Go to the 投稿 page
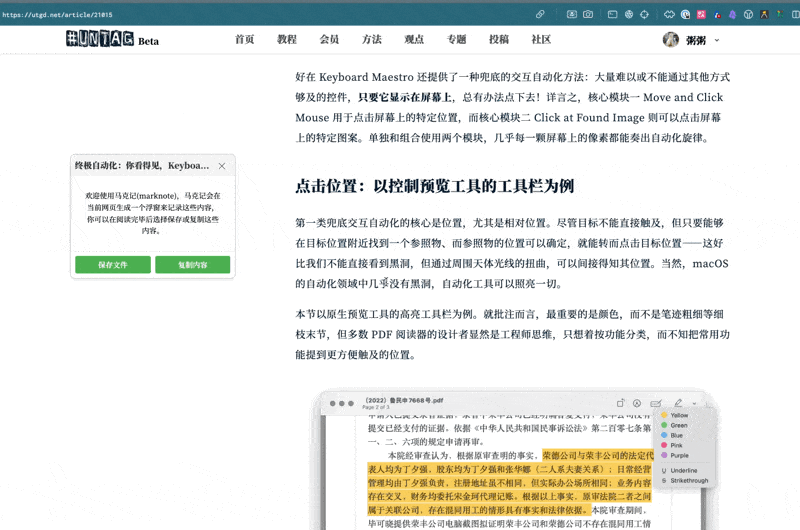Image resolution: width=800 pixels, height=530 pixels. [x=498, y=39]
